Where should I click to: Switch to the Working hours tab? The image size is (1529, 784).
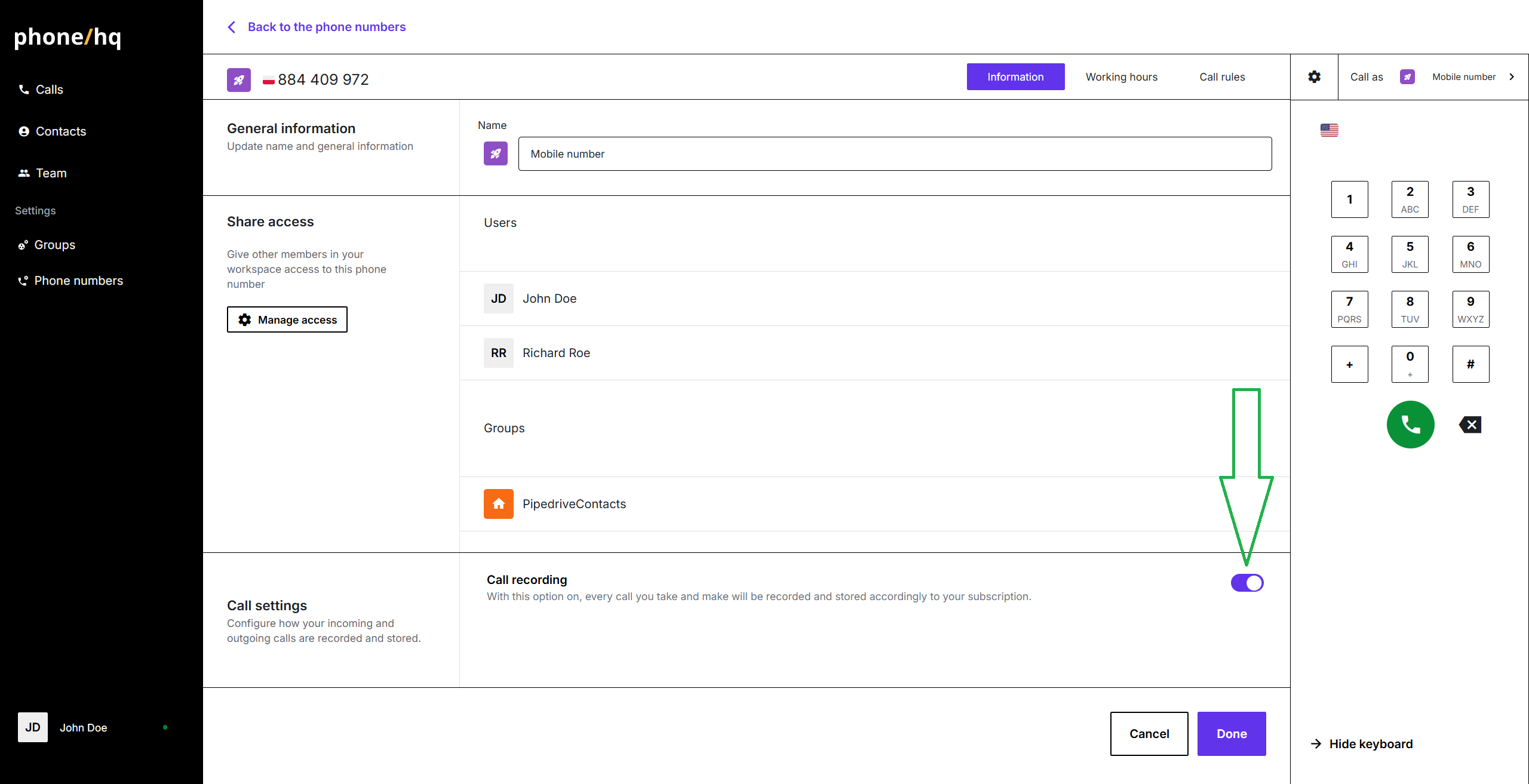coord(1121,77)
